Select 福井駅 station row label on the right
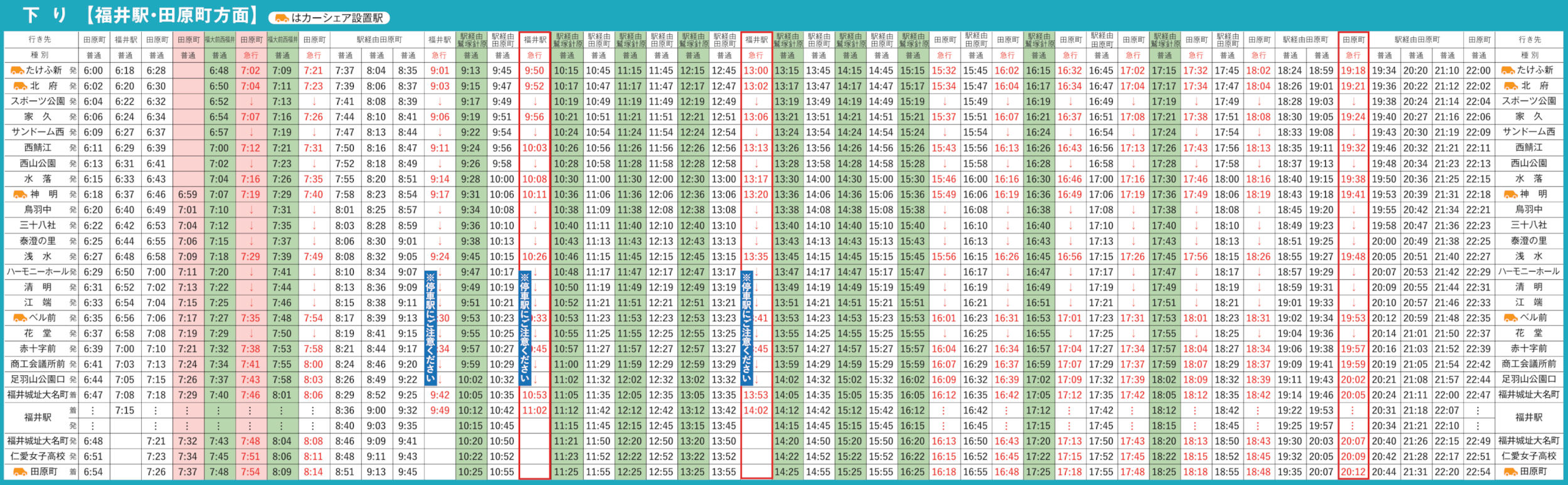This screenshot has width=1568, height=485. pos(1528,418)
